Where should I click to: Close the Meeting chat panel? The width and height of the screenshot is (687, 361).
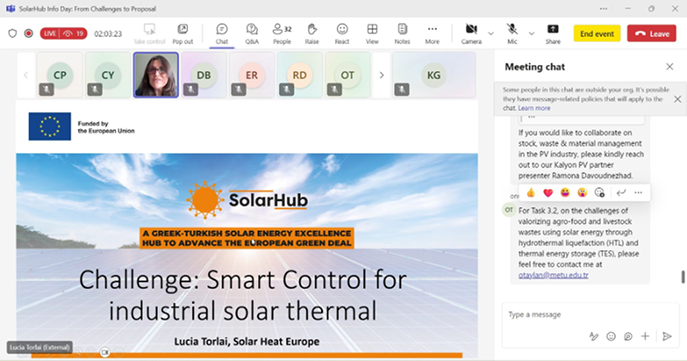(669, 67)
